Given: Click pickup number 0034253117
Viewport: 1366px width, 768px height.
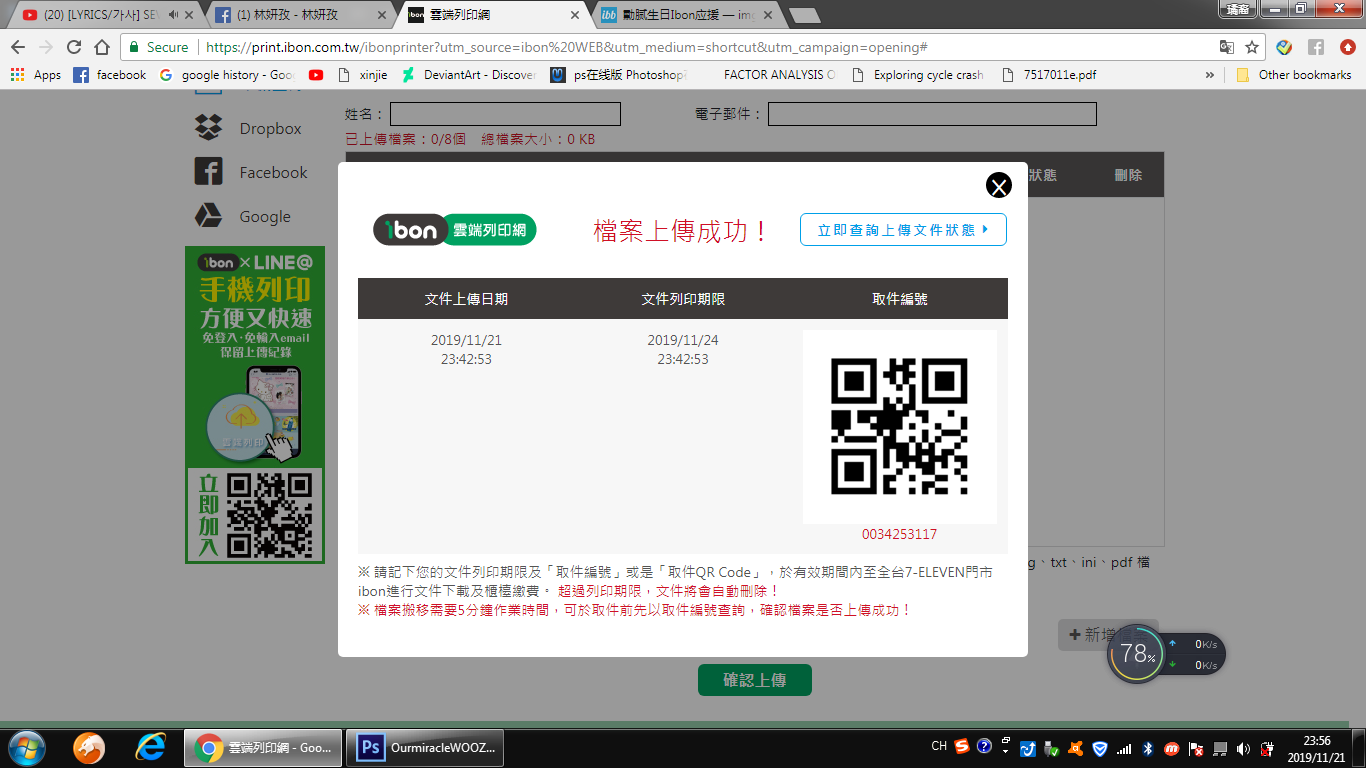Looking at the screenshot, I should (x=900, y=534).
